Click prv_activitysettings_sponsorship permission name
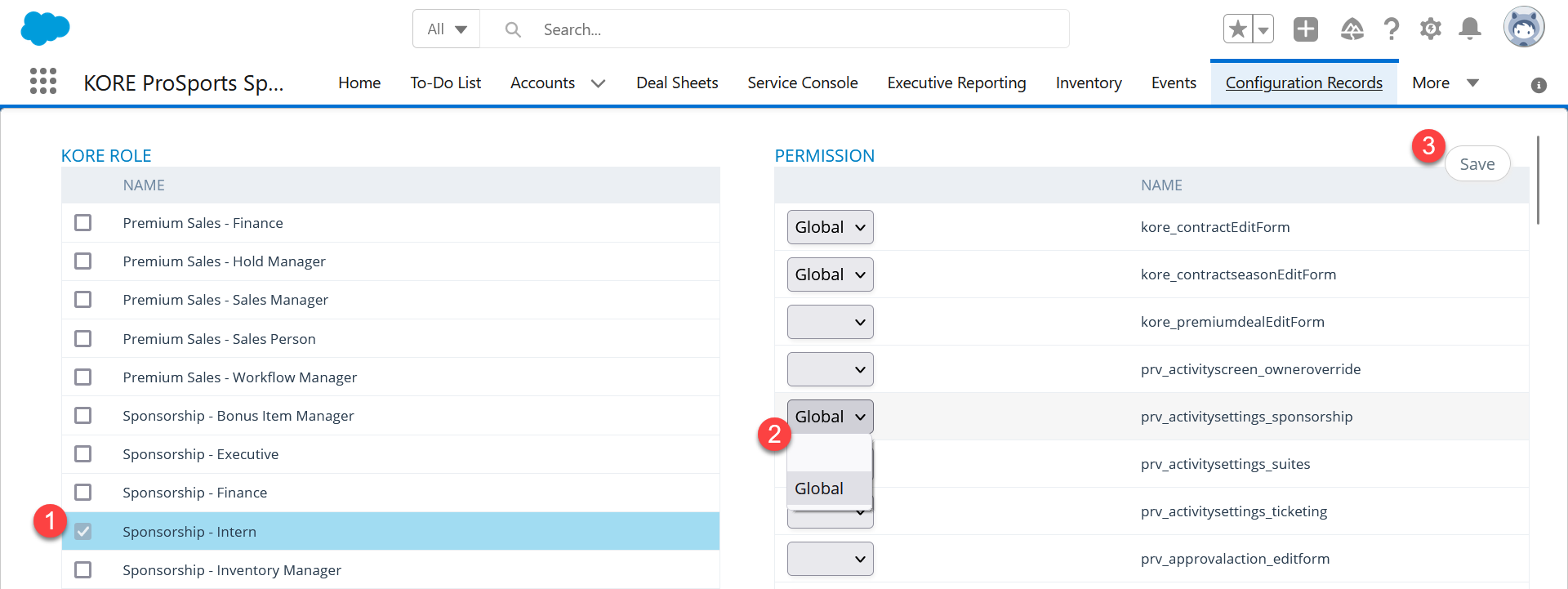 (x=1246, y=417)
